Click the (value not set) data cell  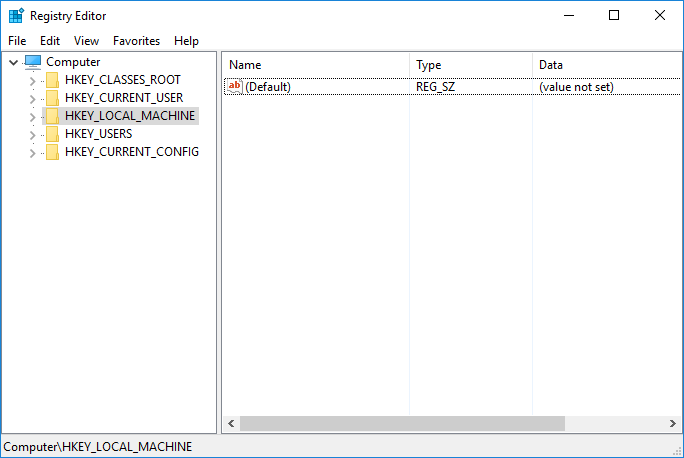coord(576,87)
